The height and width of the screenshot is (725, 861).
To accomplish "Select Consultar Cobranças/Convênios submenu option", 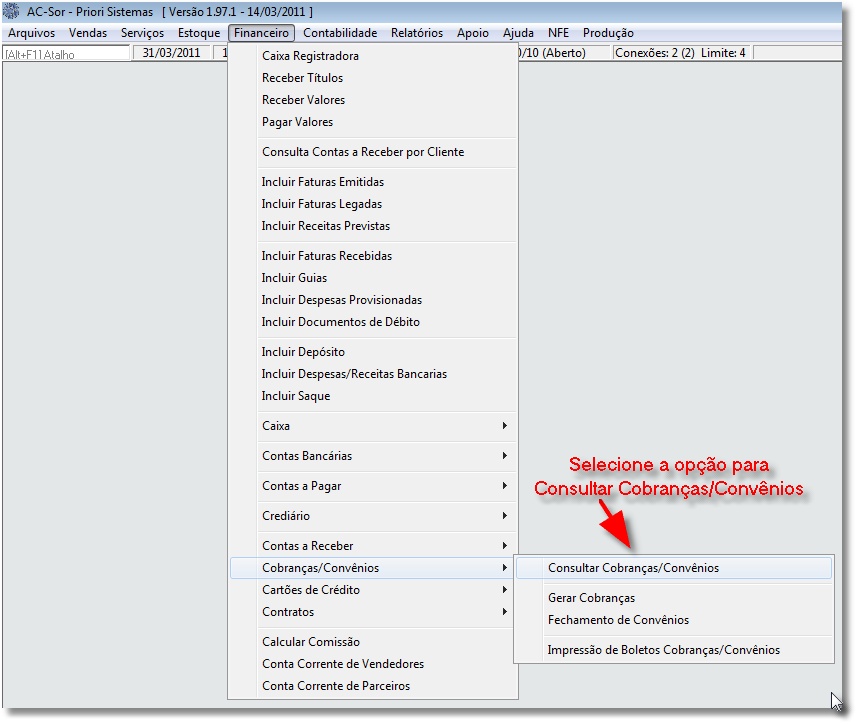I will coord(632,568).
